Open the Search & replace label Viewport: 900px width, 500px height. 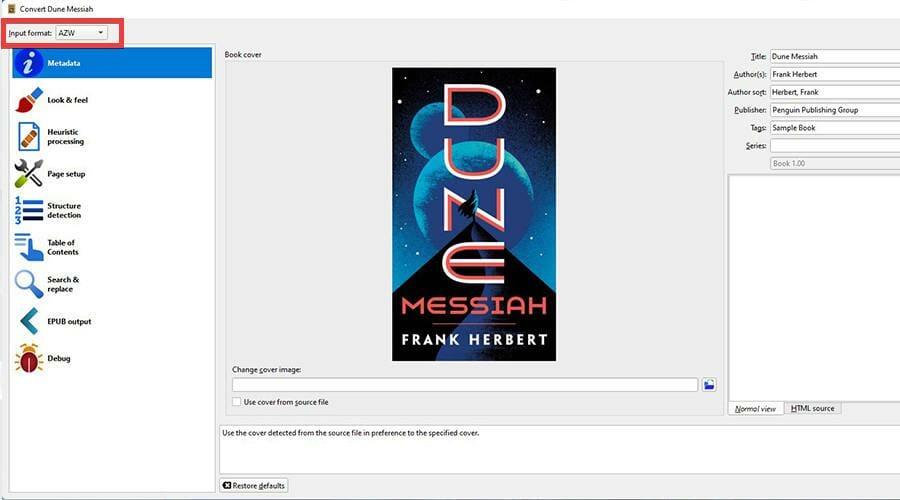click(x=63, y=284)
